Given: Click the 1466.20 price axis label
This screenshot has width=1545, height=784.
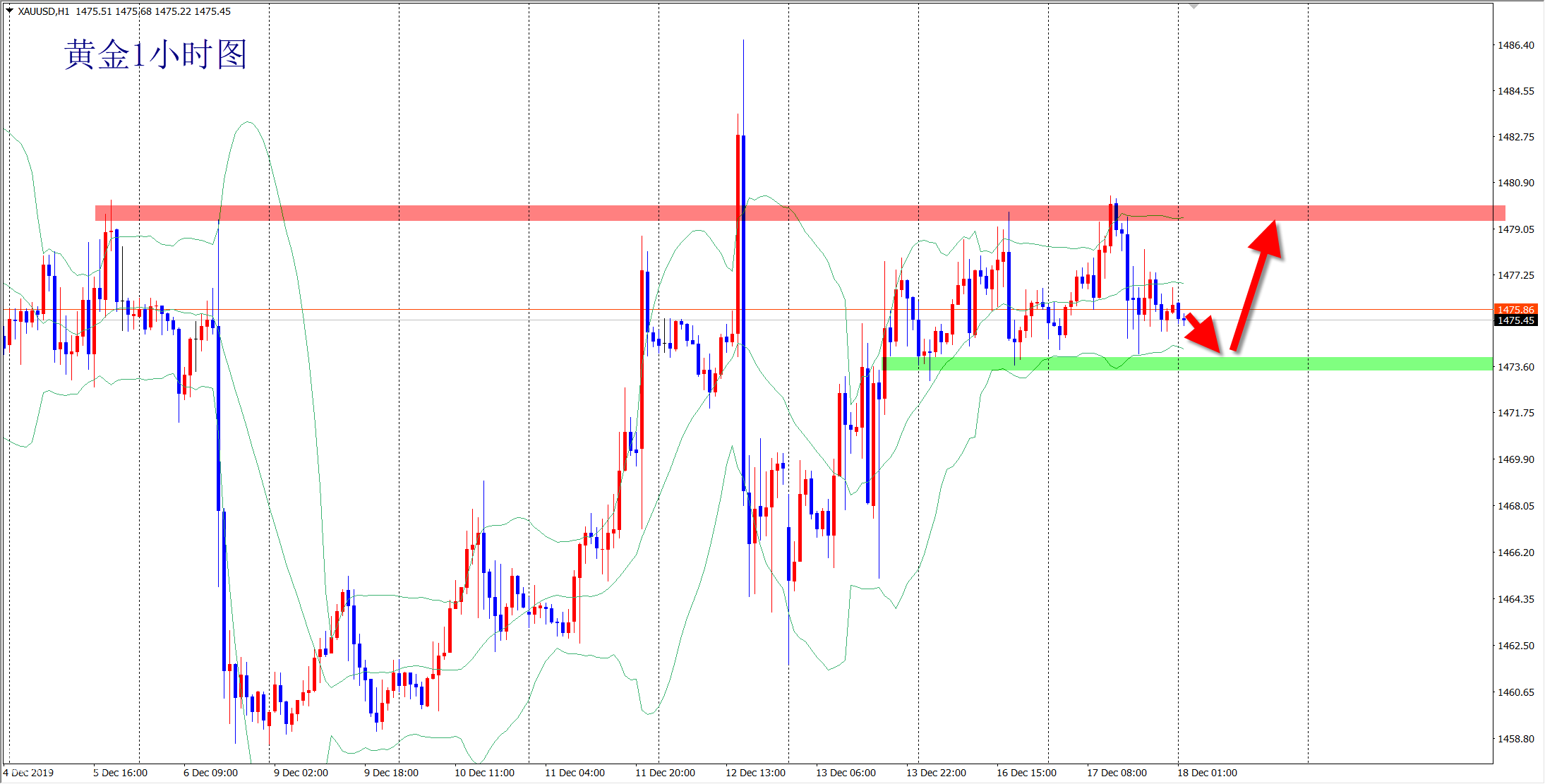Looking at the screenshot, I should [1516, 553].
